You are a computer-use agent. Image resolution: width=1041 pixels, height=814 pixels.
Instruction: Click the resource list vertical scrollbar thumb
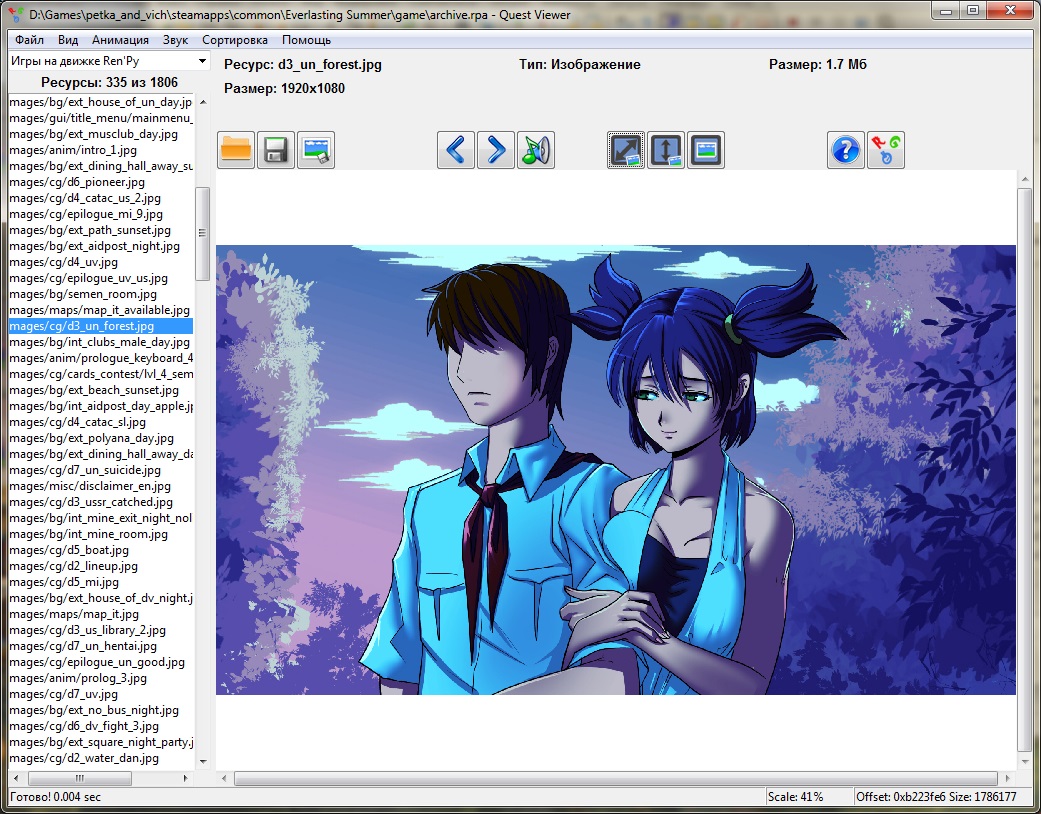202,233
